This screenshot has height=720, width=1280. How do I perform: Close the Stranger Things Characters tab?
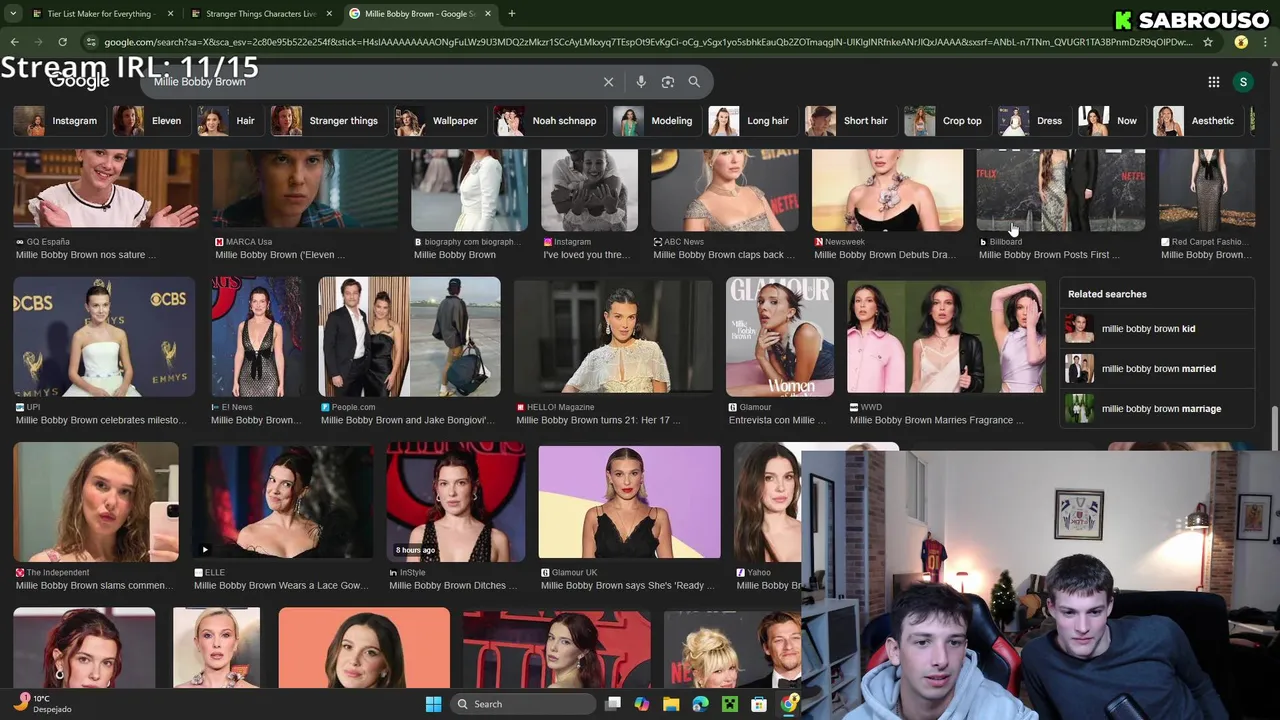point(329,14)
